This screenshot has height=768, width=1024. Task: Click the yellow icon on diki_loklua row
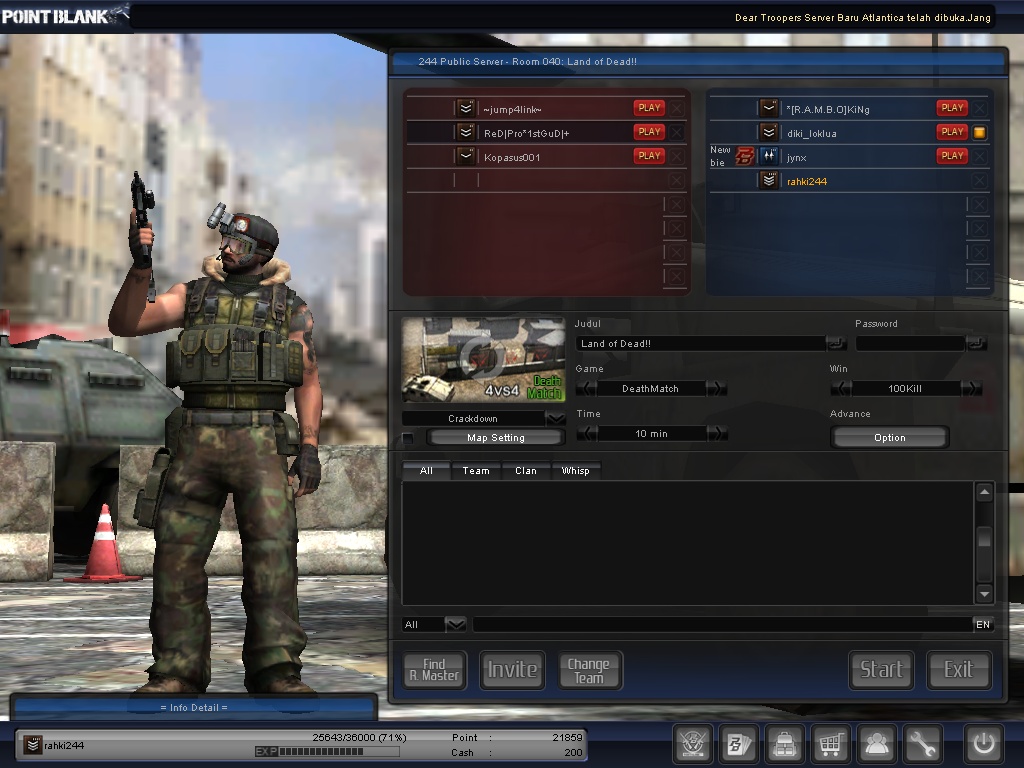(x=979, y=133)
